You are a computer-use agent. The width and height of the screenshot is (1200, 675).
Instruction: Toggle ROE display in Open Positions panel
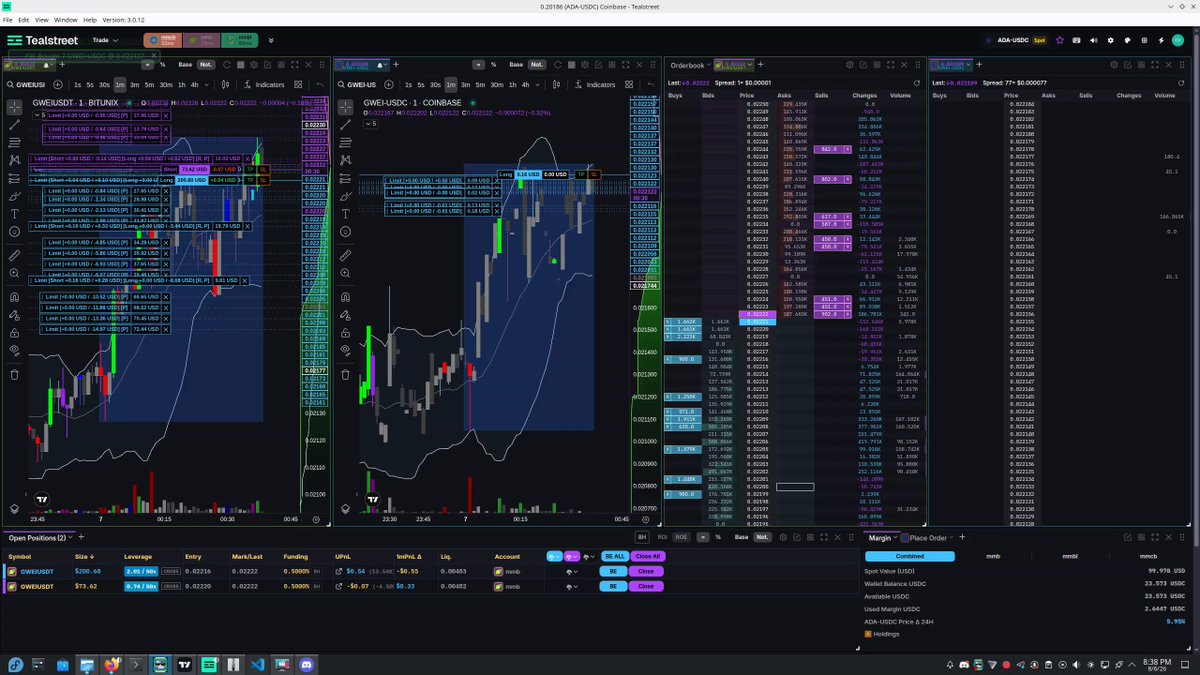pos(681,537)
